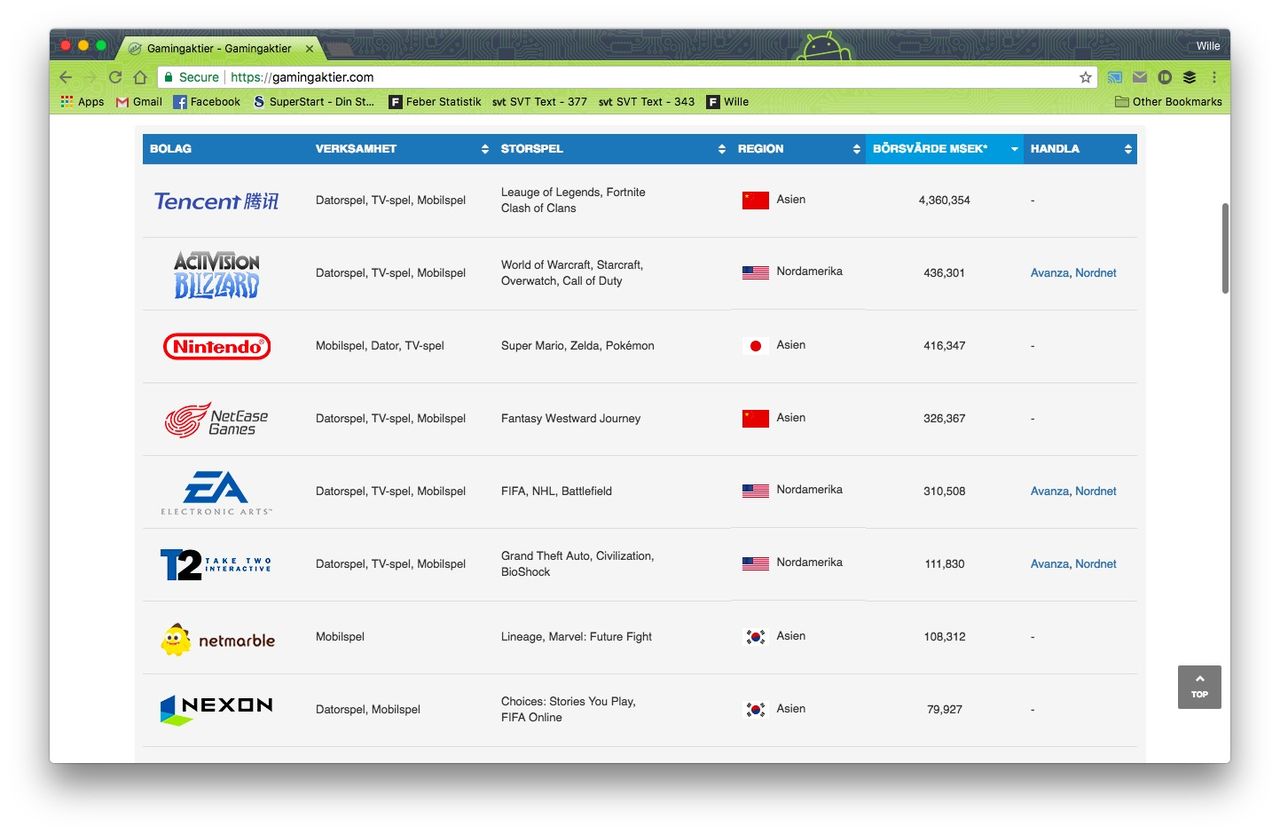Image resolution: width=1280 pixels, height=834 pixels.
Task: Expand the Other Bookmarks folder
Action: (x=1168, y=102)
